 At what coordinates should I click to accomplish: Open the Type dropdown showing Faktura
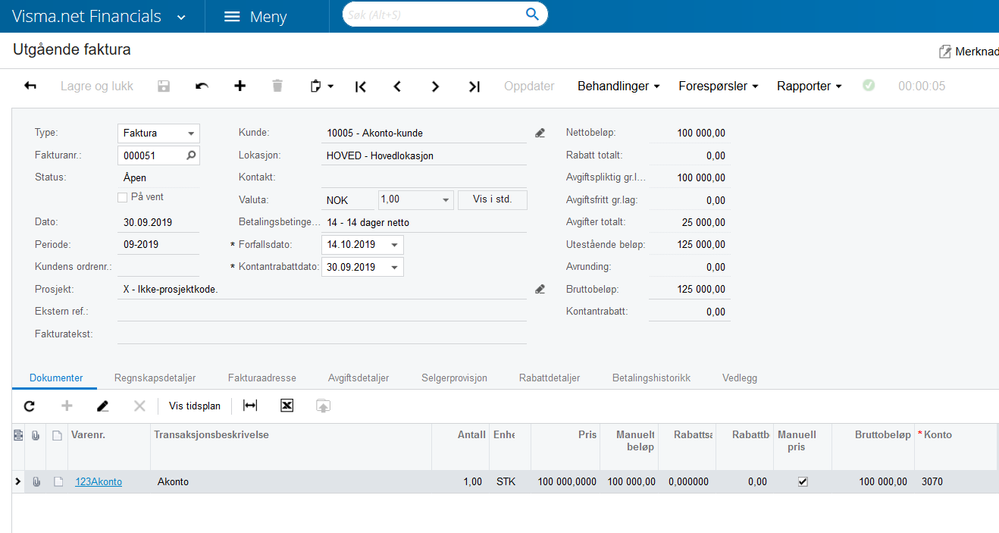point(159,133)
